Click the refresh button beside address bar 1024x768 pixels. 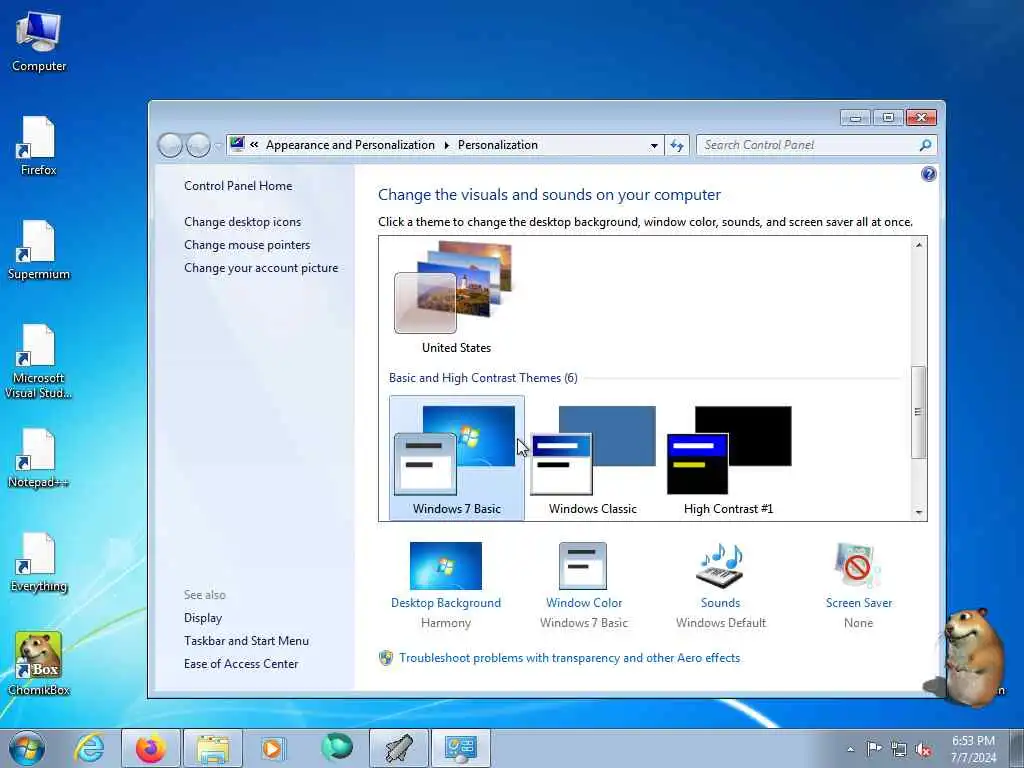(x=677, y=145)
